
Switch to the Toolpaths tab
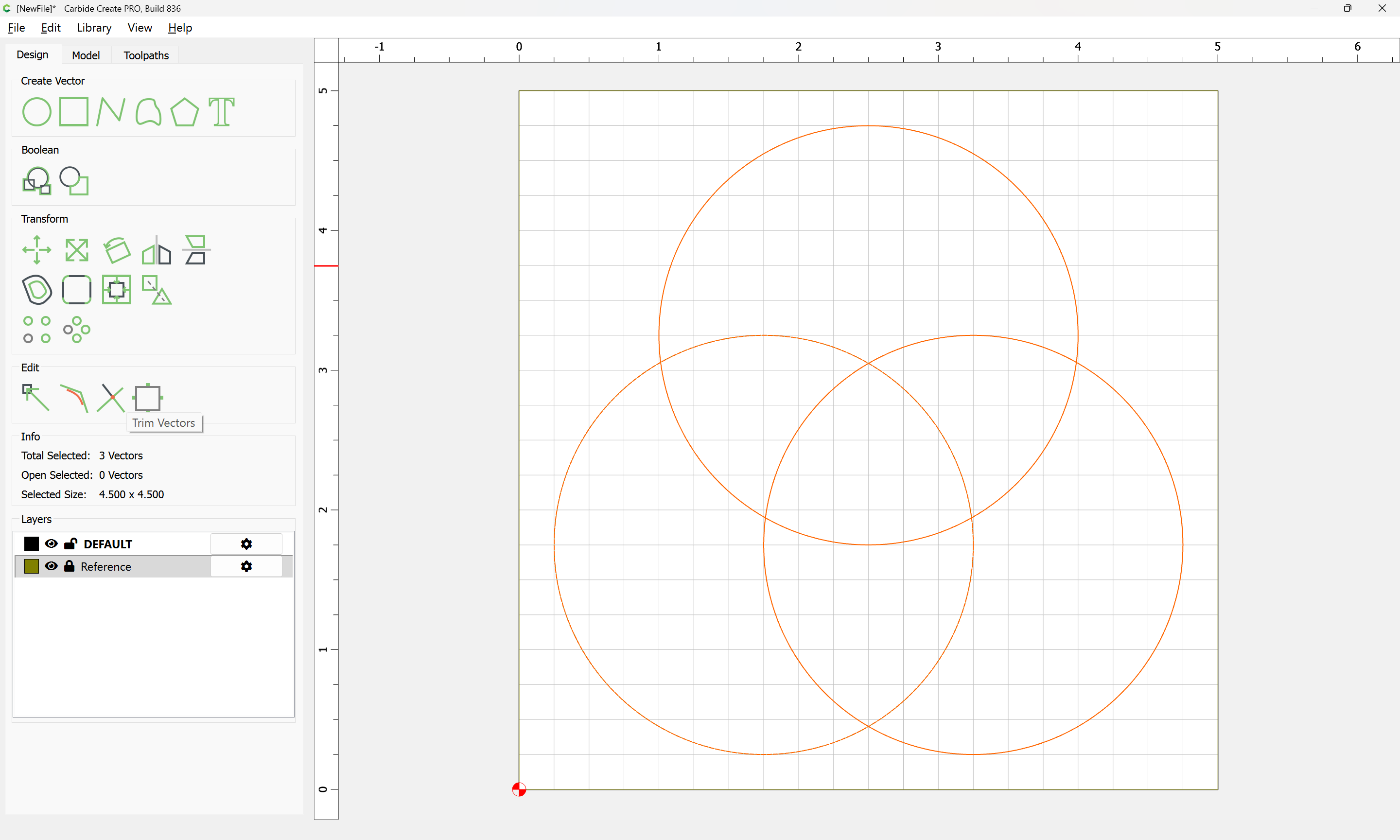146,55
